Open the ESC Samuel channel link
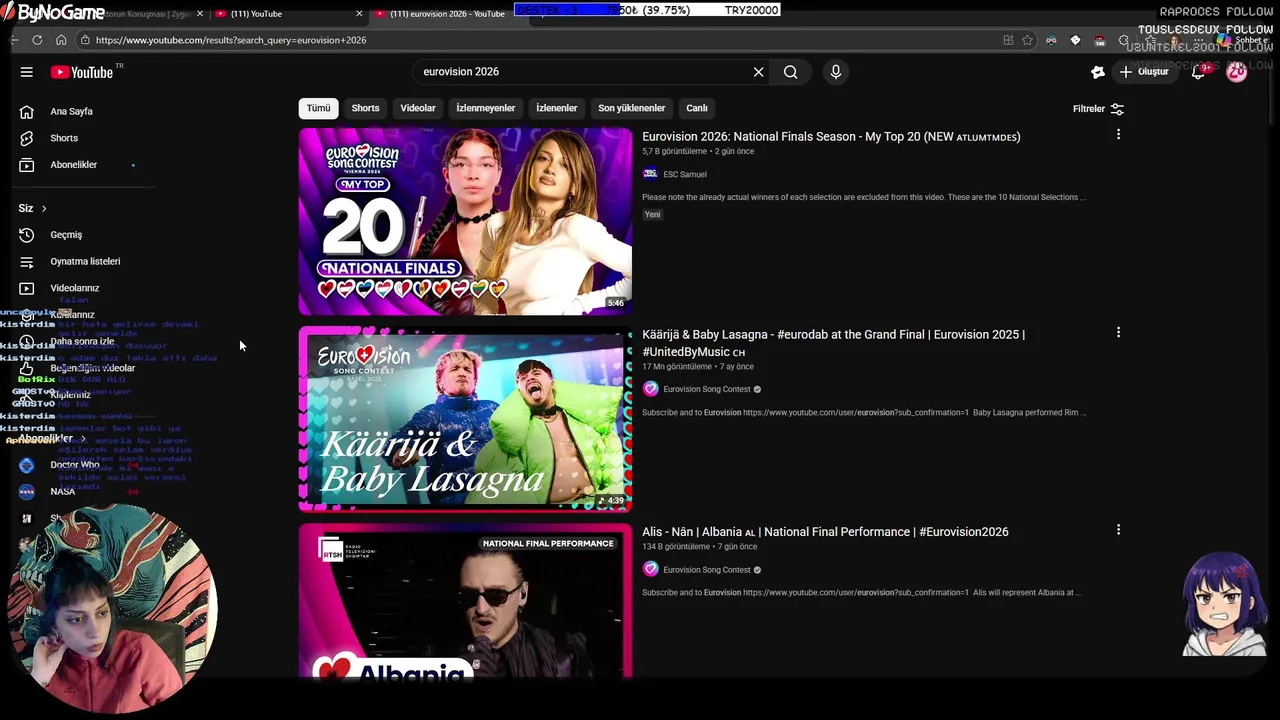 [685, 174]
